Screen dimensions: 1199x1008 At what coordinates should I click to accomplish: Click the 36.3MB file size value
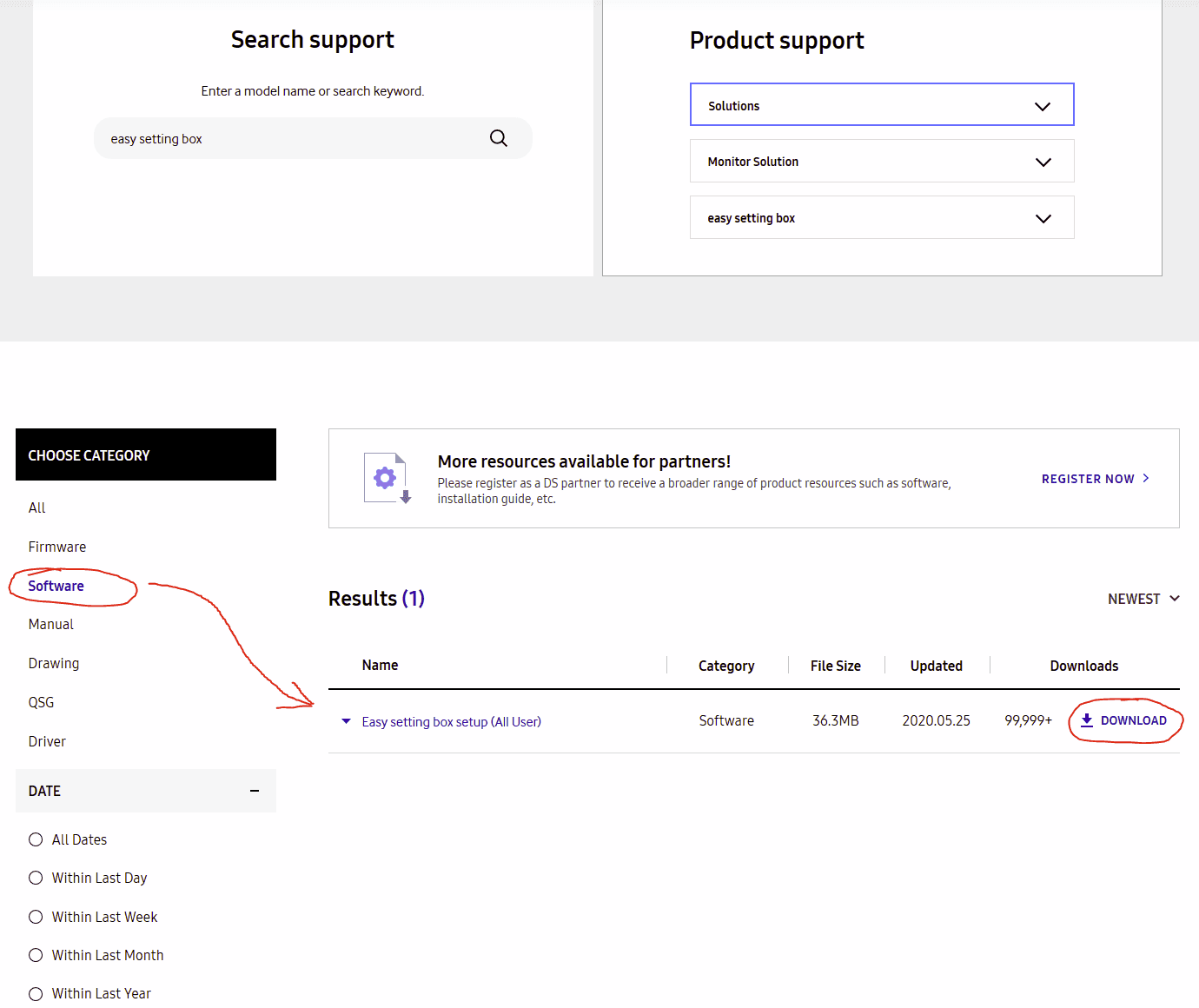(836, 720)
